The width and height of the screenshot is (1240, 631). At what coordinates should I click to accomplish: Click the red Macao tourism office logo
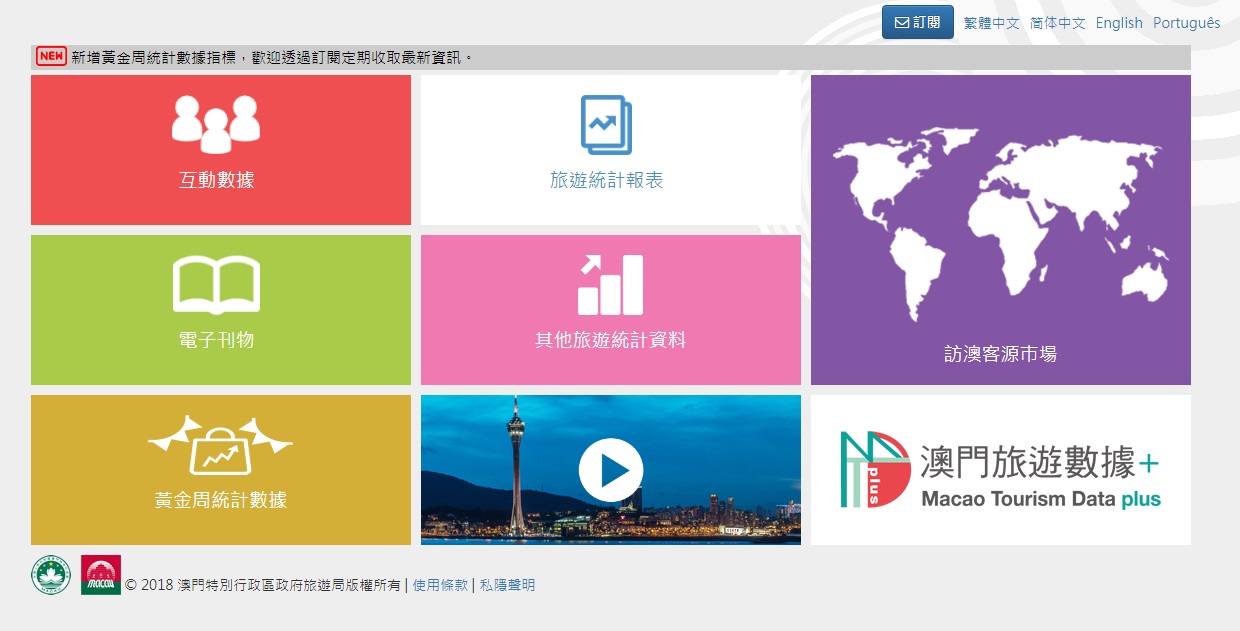(x=101, y=575)
